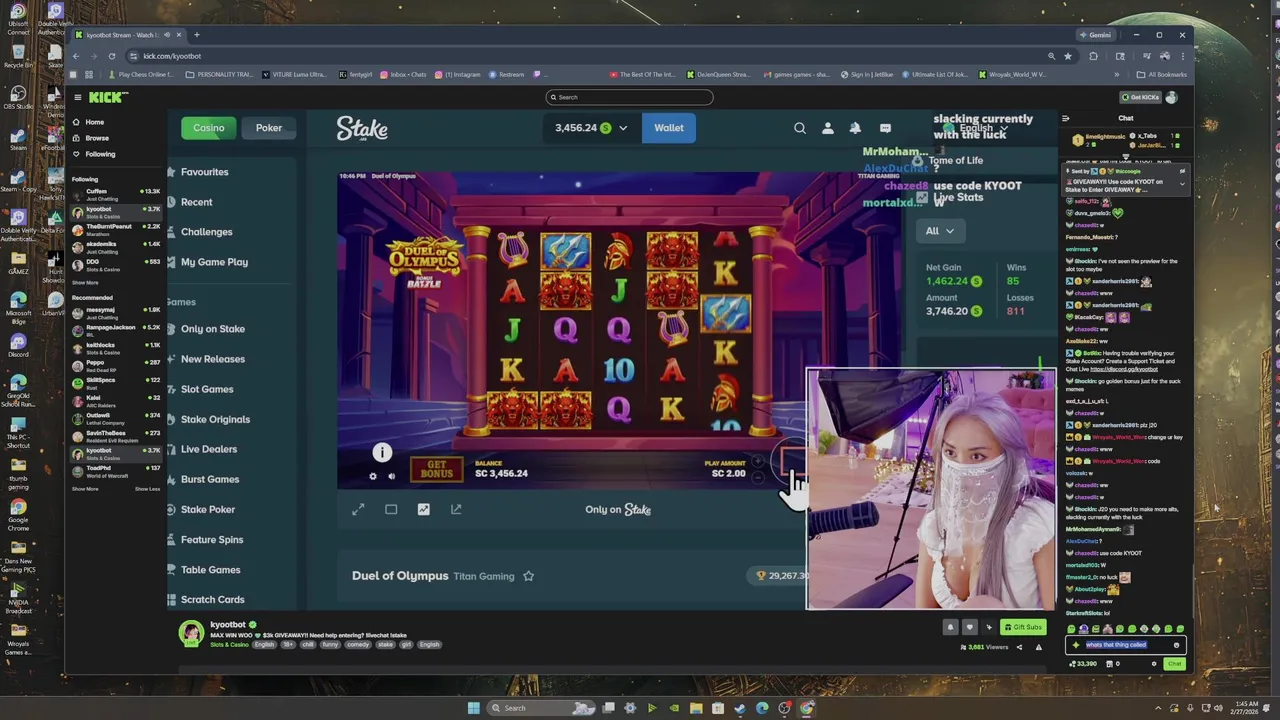Click the KICK logo
Image resolution: width=1280 pixels, height=720 pixels.
(108, 97)
